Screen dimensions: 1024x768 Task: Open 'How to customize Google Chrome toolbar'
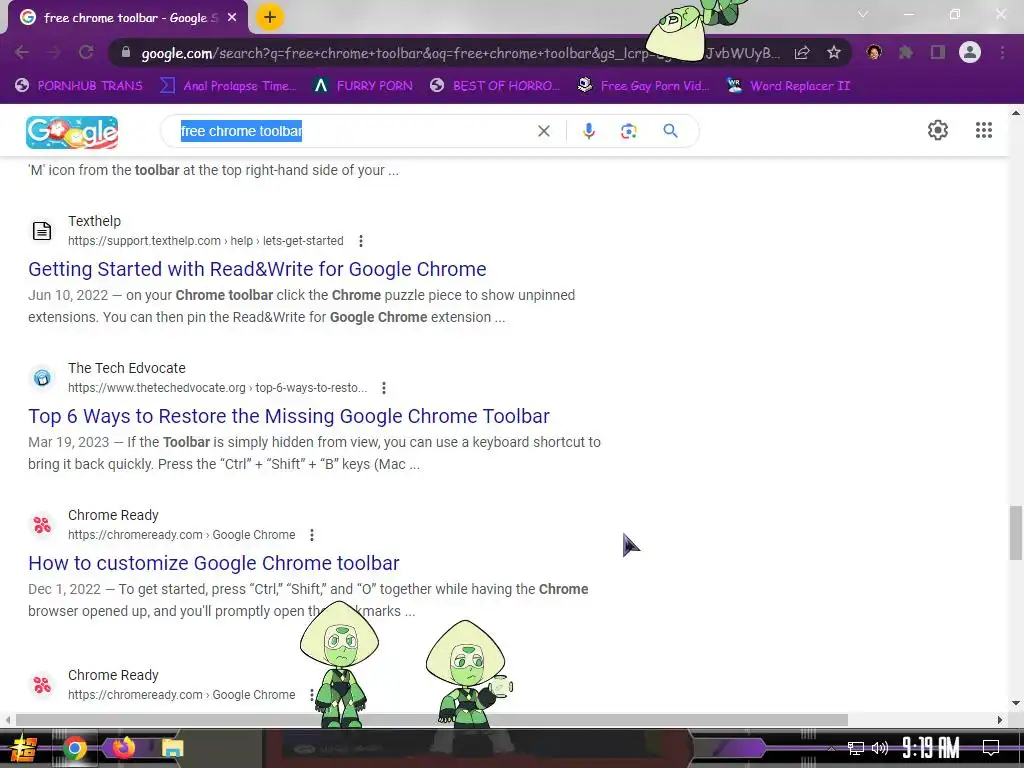coord(214,563)
